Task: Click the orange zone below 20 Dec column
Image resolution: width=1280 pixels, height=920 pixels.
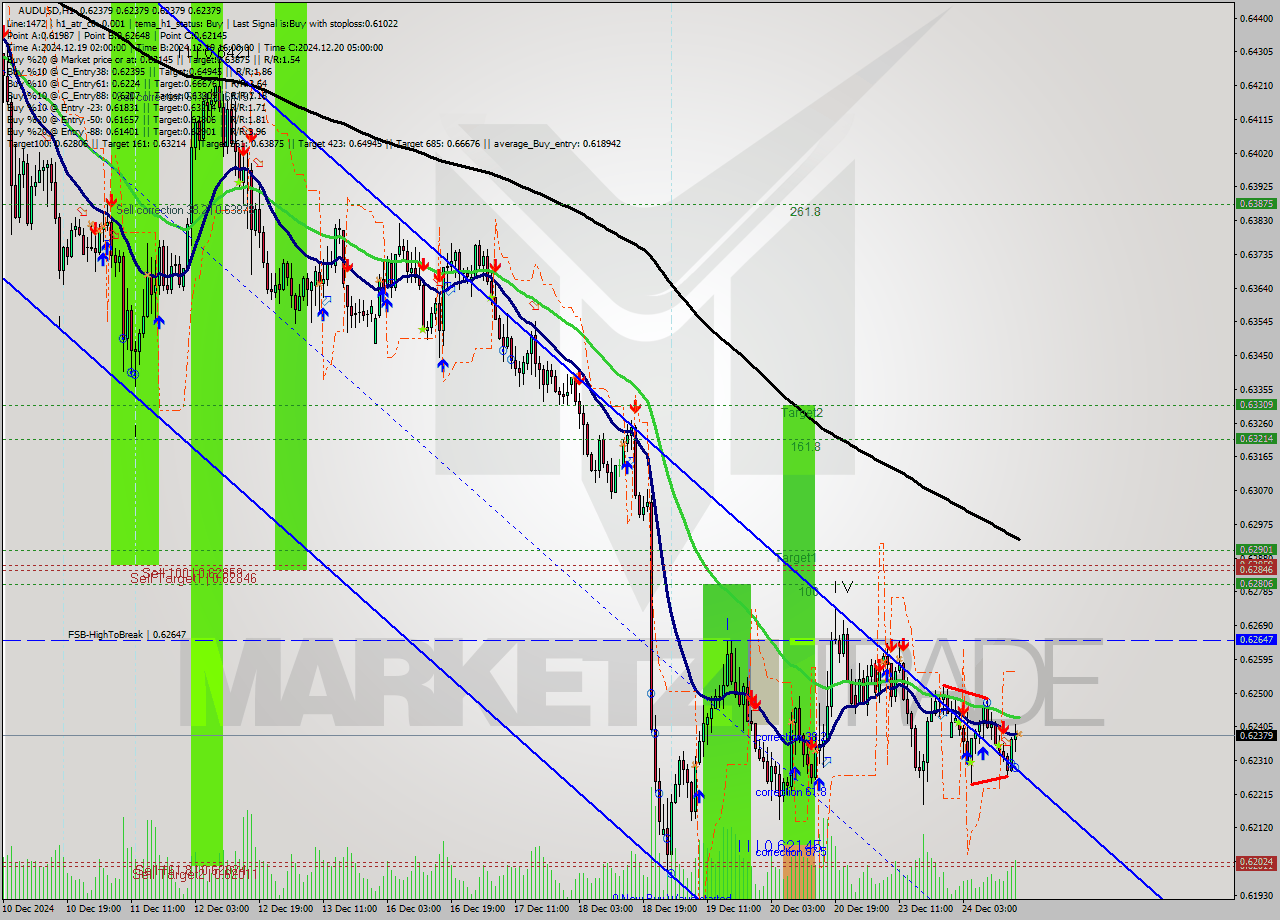Action: tap(799, 871)
